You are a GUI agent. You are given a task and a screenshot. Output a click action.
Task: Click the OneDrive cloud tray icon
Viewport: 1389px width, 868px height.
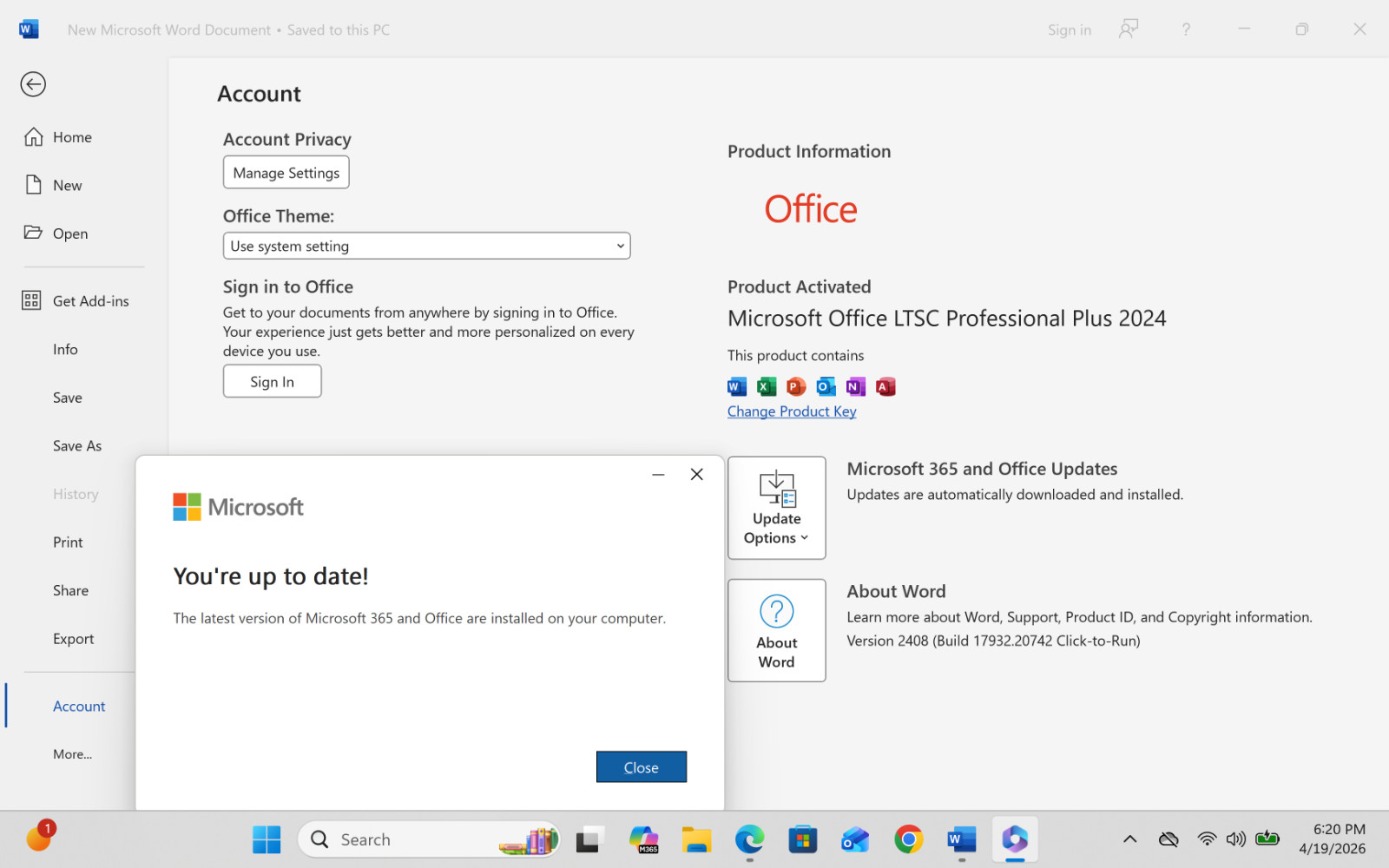[x=1168, y=839]
